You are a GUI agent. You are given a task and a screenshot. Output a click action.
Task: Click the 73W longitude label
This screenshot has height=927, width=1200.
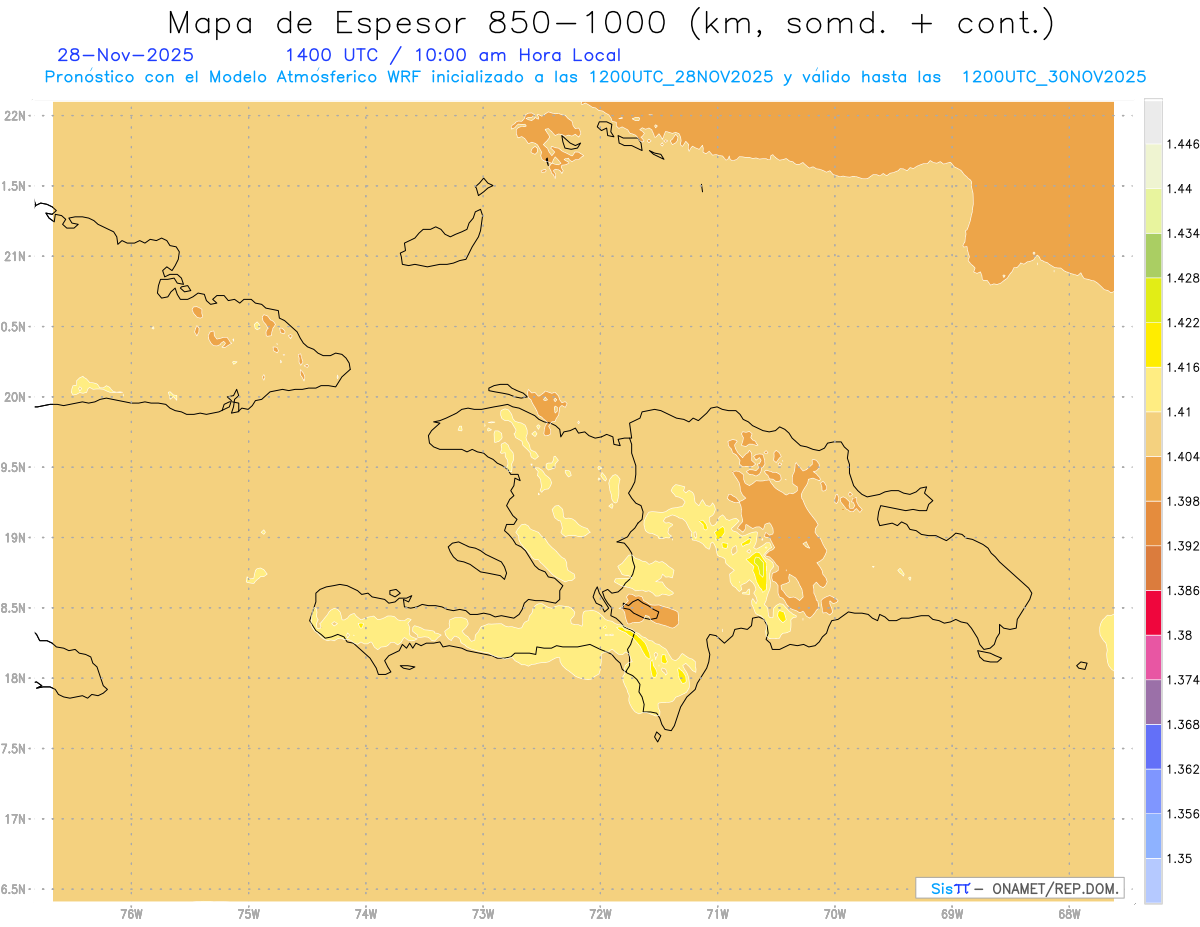pyautogui.click(x=483, y=913)
